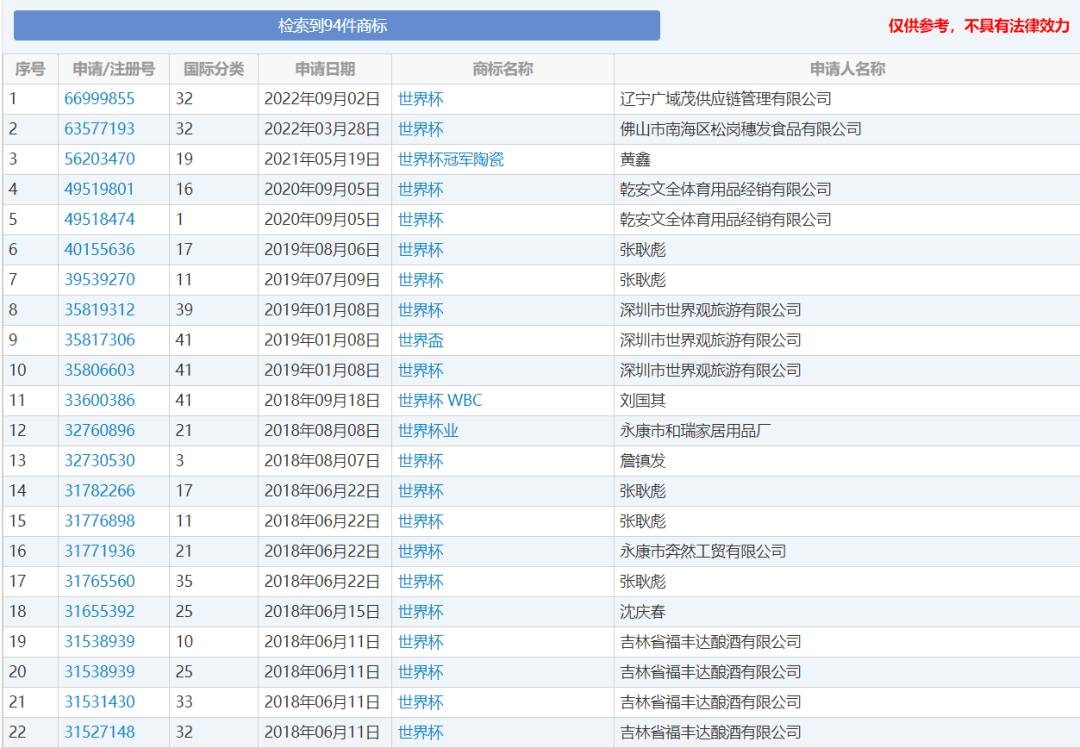Click the "国际分类" column header
1080x748 pixels.
(x=213, y=69)
